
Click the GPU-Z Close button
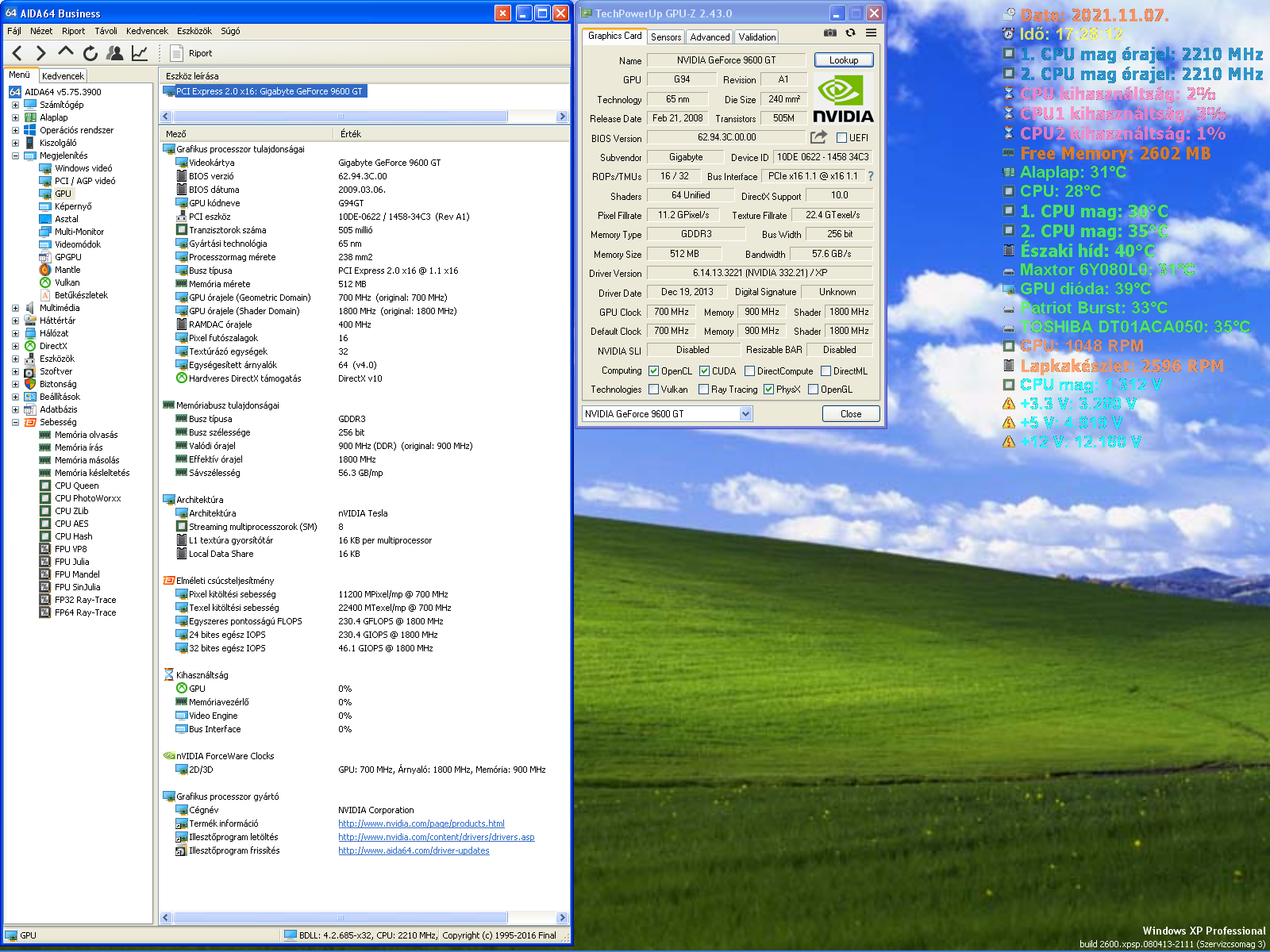pyautogui.click(x=851, y=414)
